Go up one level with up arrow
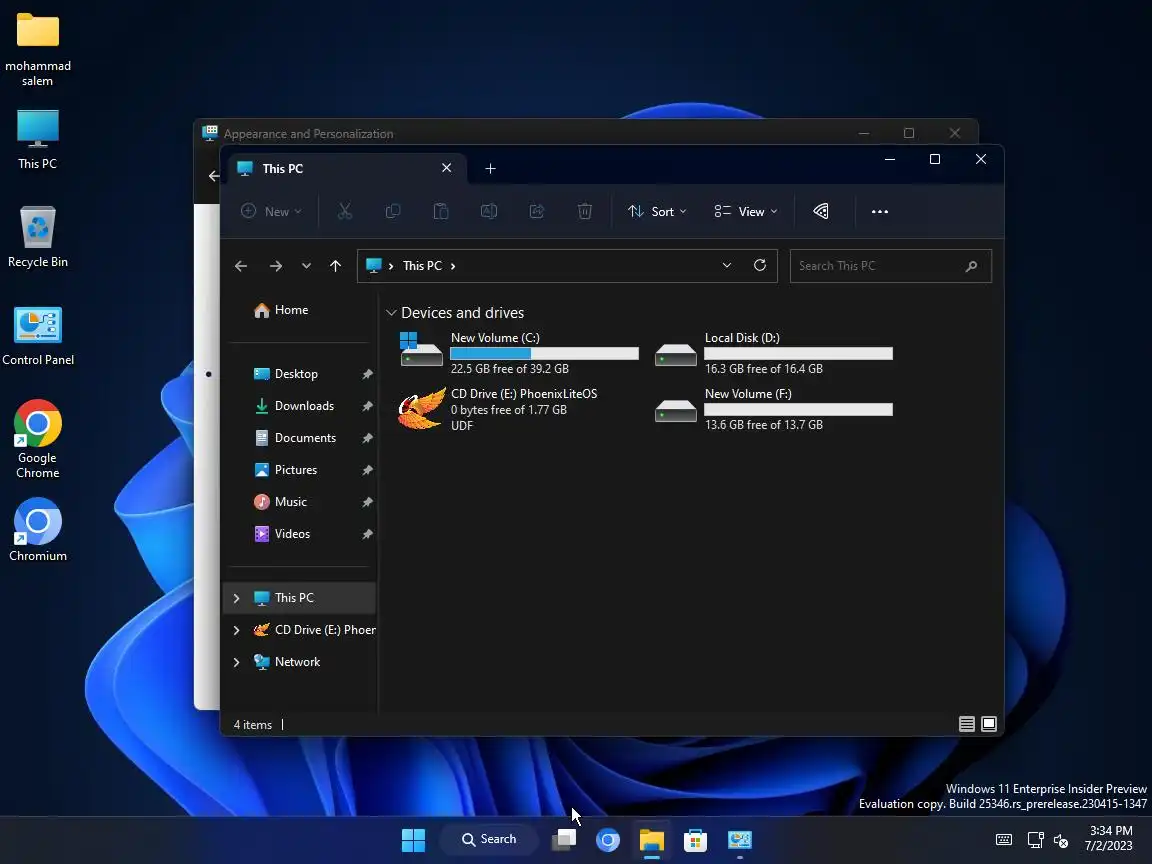 point(336,266)
